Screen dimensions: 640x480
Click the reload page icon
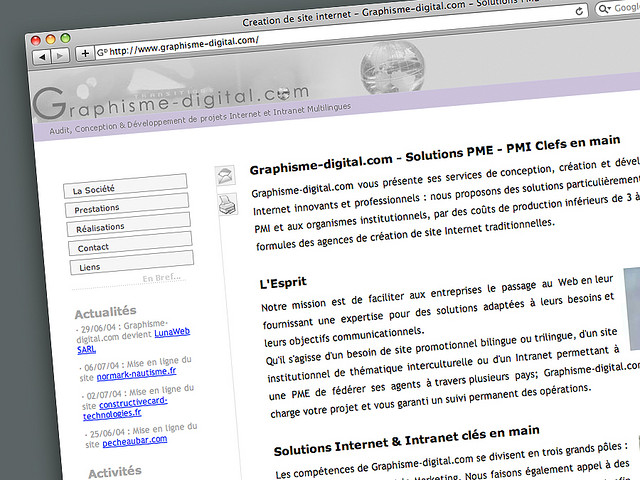click(x=579, y=11)
